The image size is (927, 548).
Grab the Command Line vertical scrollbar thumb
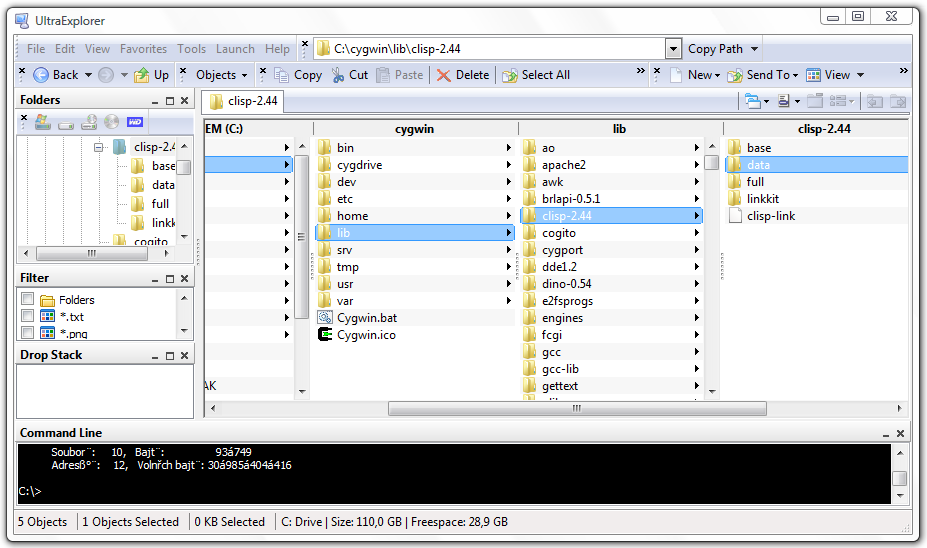(900, 478)
